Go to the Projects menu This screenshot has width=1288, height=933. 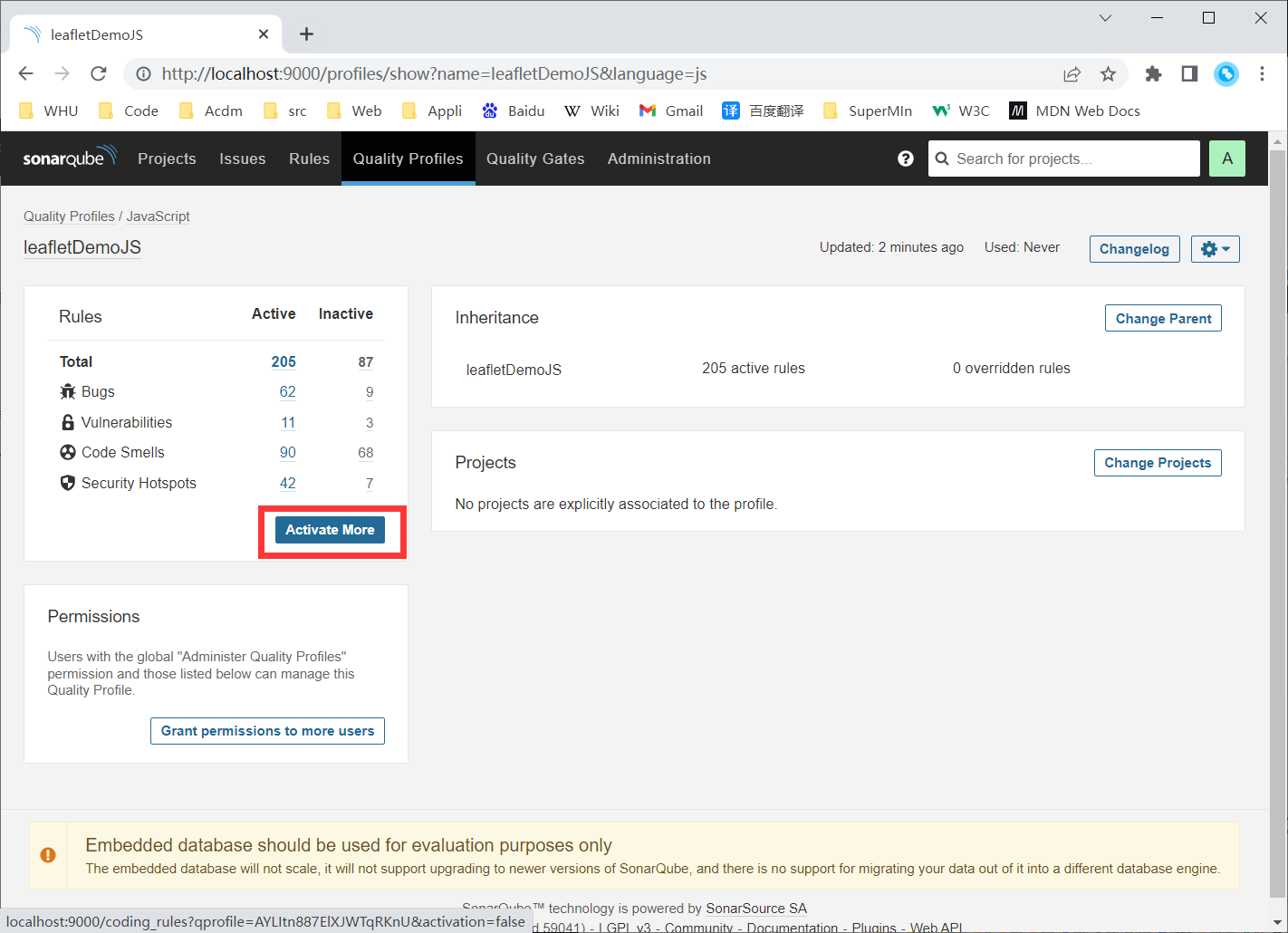(167, 159)
